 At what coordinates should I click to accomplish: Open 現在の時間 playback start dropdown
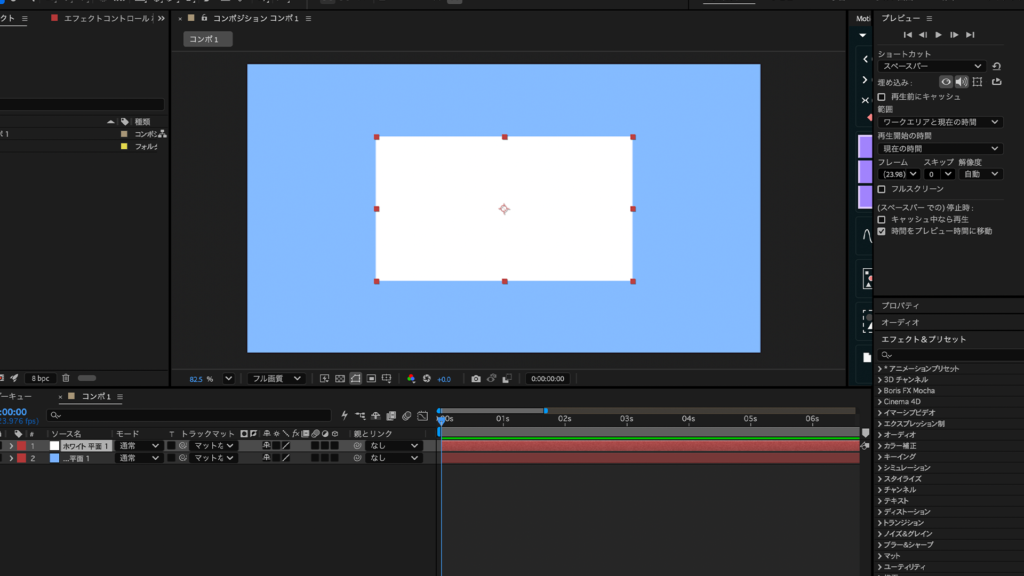click(940, 149)
